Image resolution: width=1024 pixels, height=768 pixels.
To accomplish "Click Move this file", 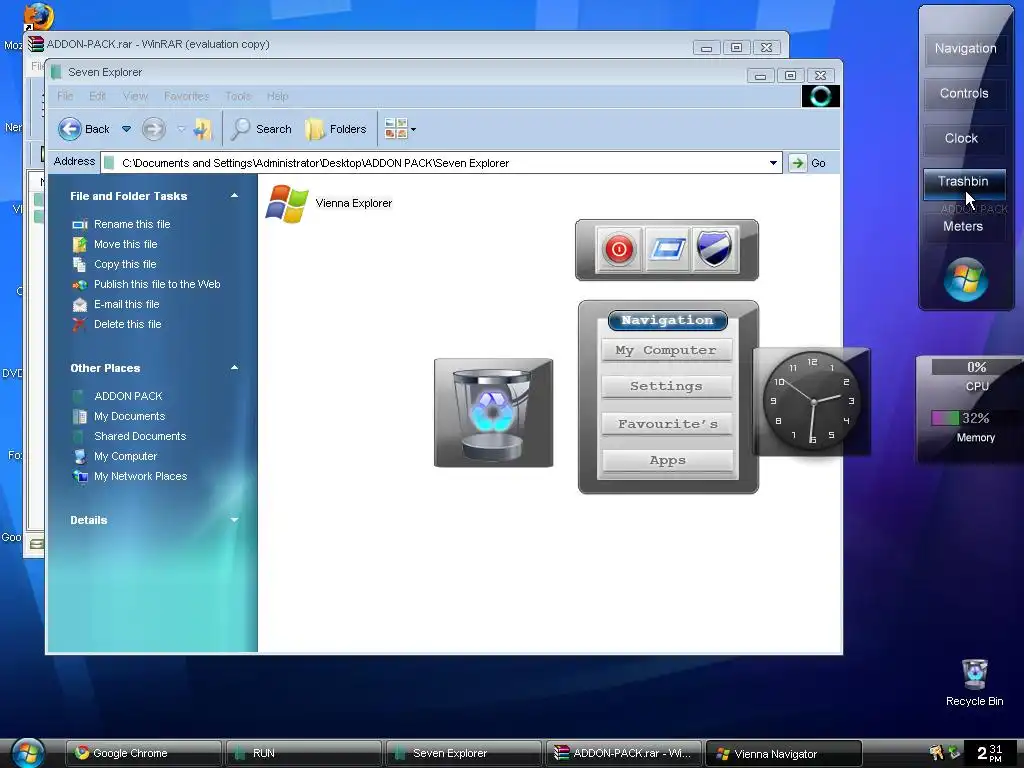I will coord(115,244).
